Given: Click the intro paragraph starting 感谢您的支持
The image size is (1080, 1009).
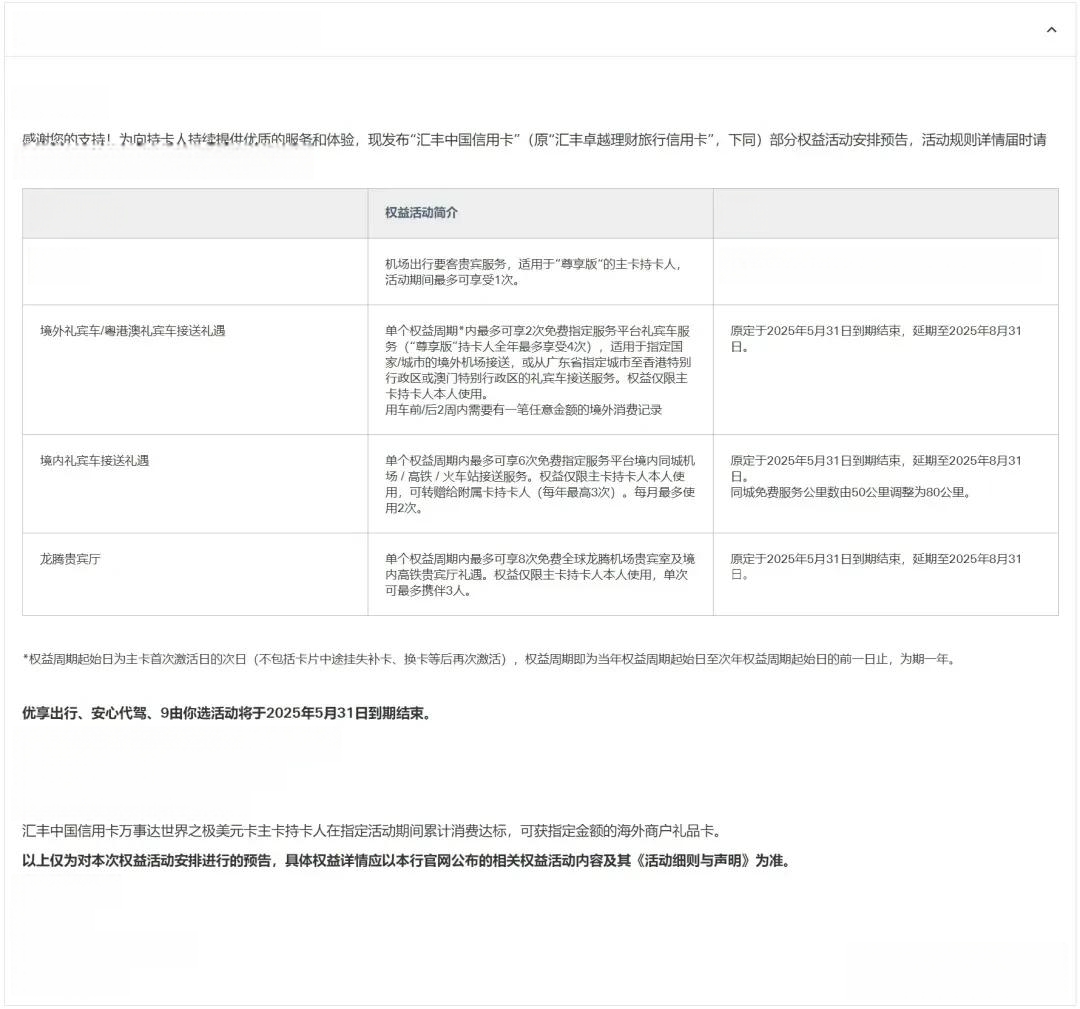Looking at the screenshot, I should 534,140.
